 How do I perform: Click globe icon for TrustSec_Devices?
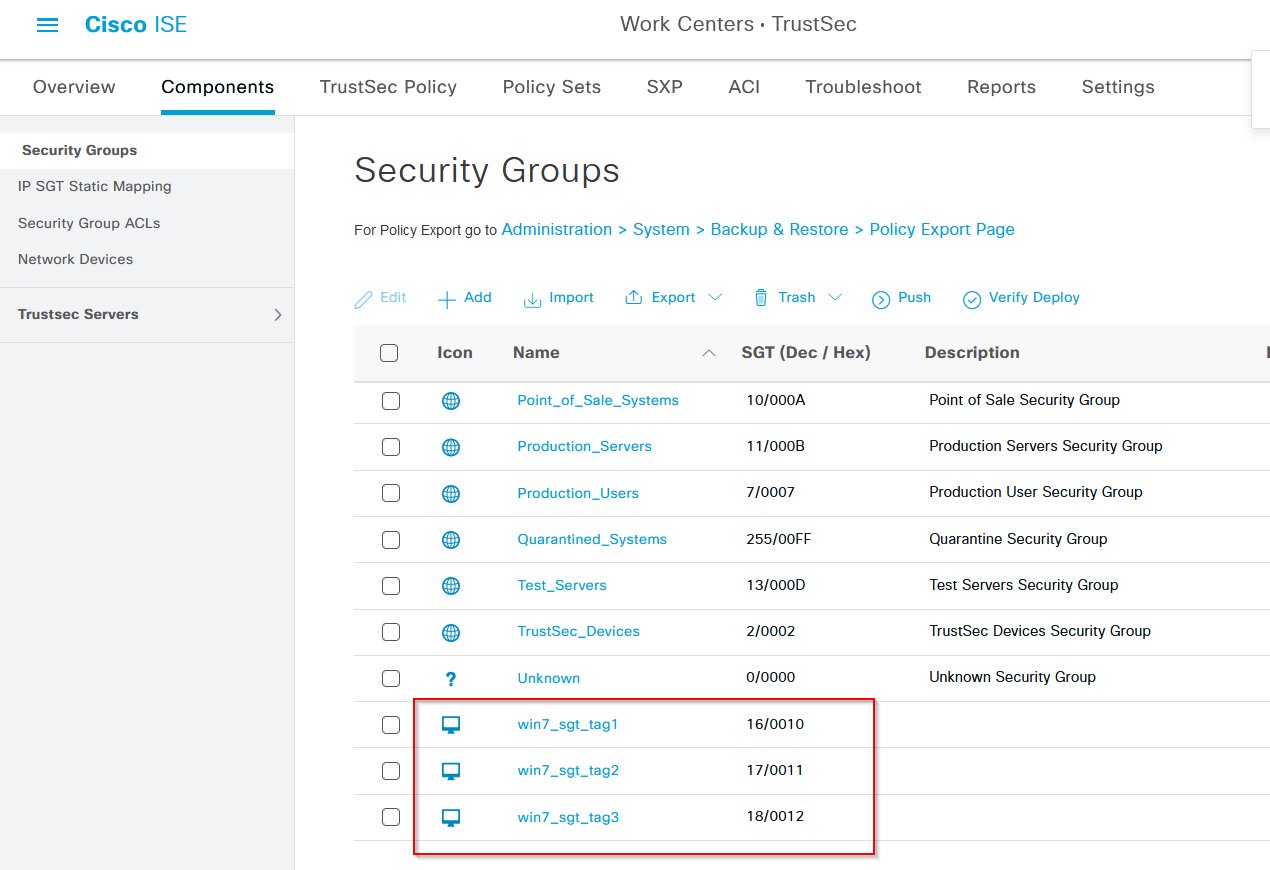[x=451, y=632]
